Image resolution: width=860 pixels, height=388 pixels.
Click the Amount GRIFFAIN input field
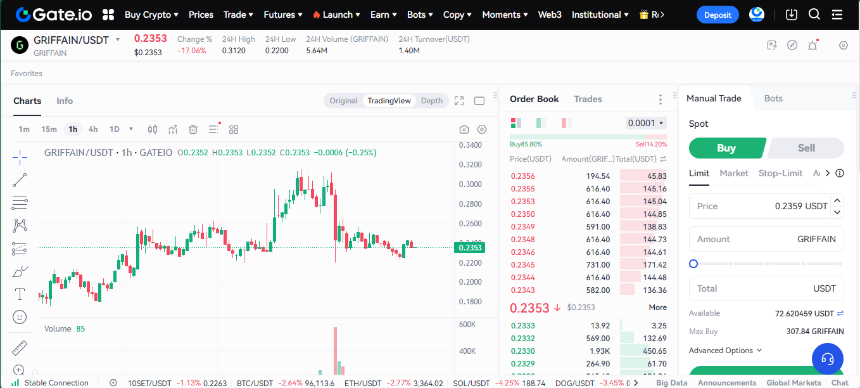coord(766,239)
